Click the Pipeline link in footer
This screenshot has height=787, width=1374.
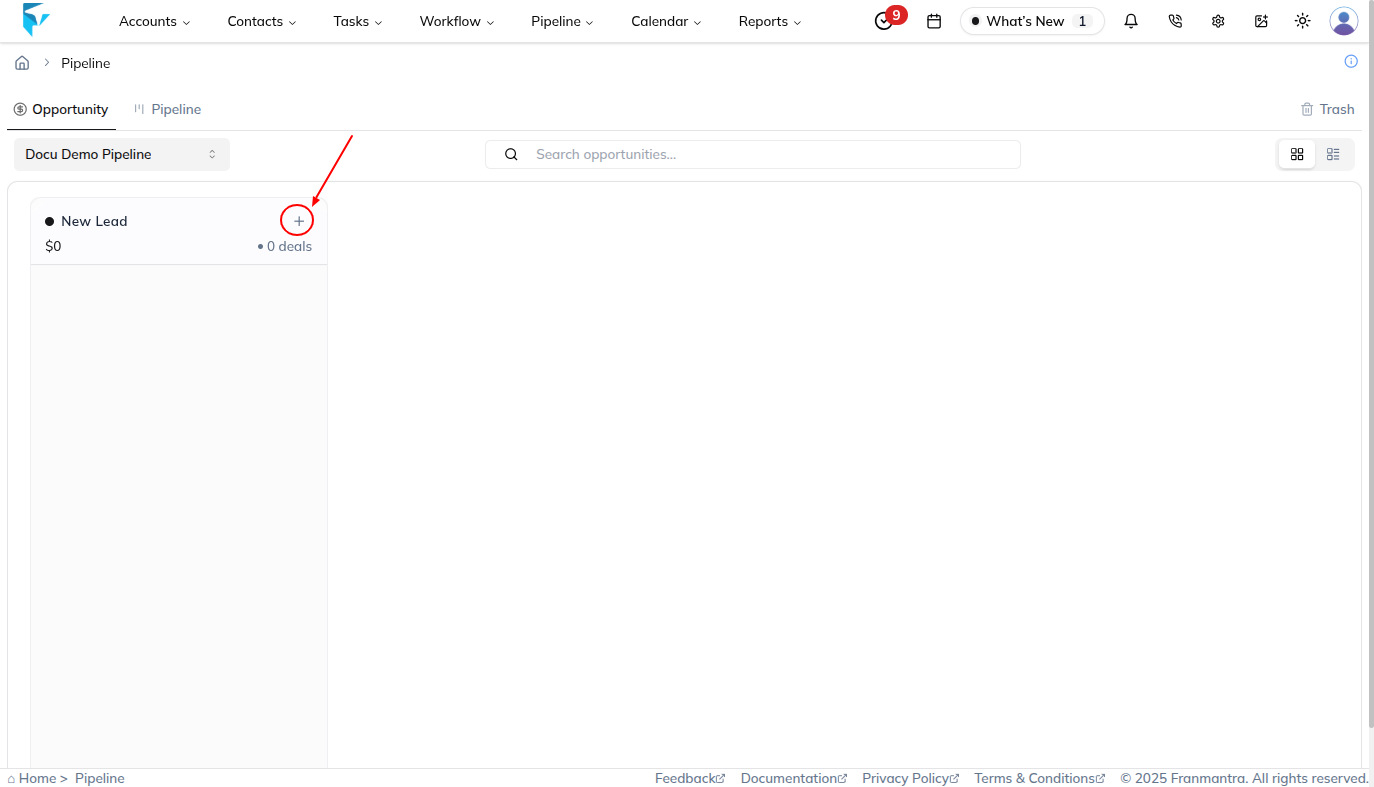(100, 778)
